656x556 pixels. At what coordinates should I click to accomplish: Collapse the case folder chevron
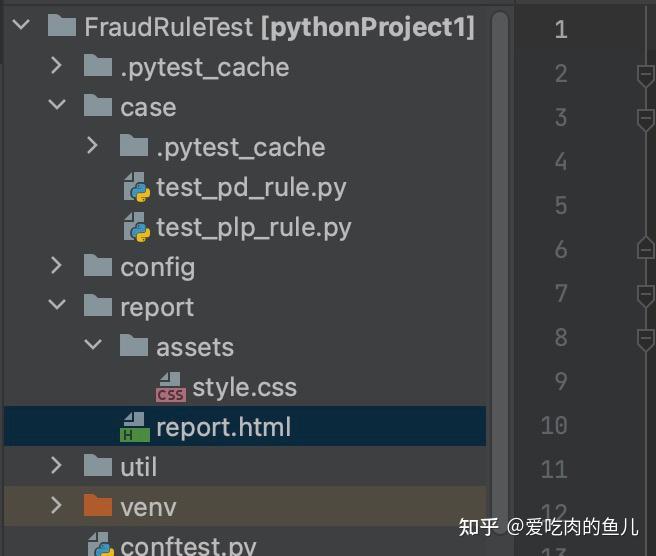click(57, 107)
